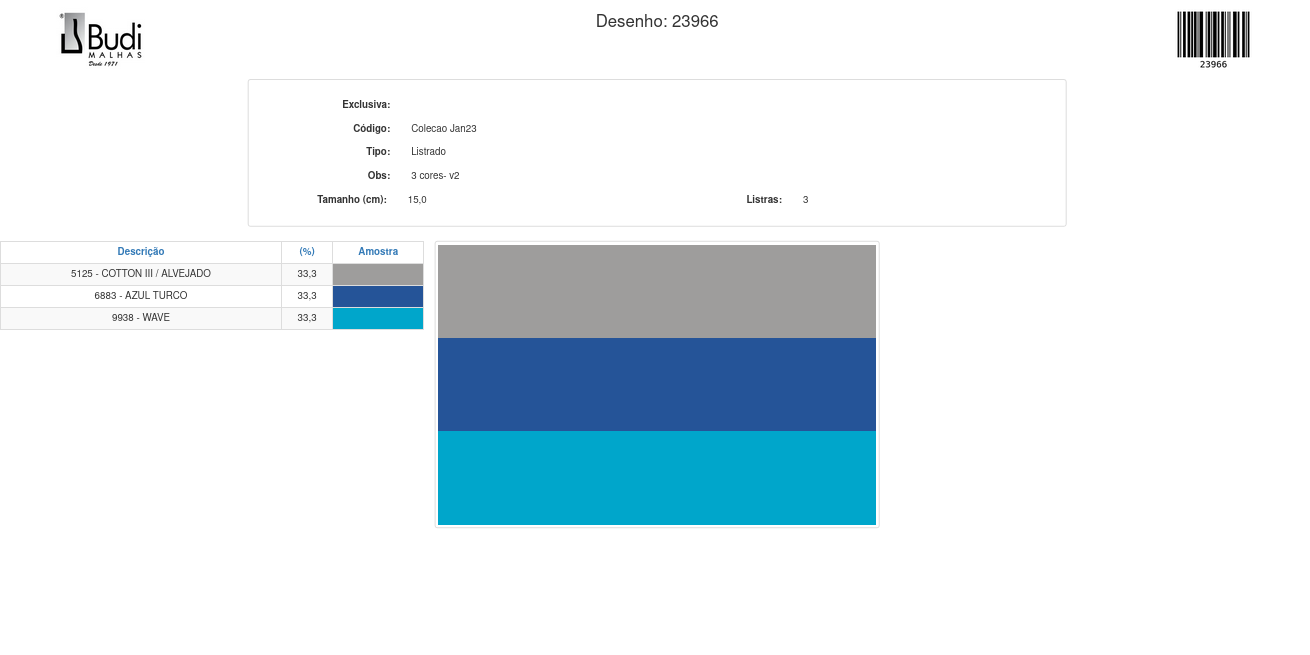This screenshot has width=1310, height=655.
Task: Click the Listrado type value
Action: (428, 152)
